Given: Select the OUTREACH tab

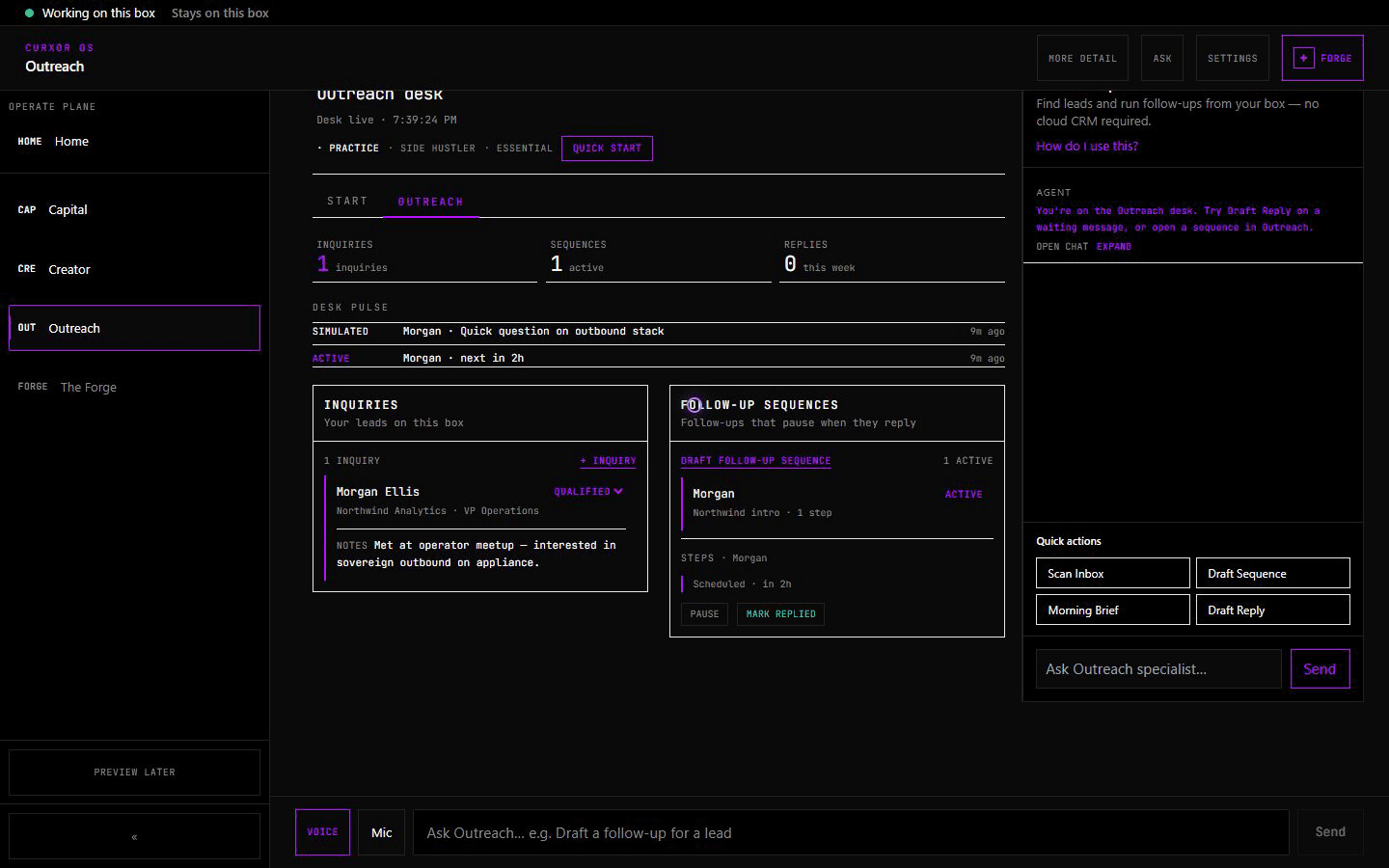Looking at the screenshot, I should [430, 202].
